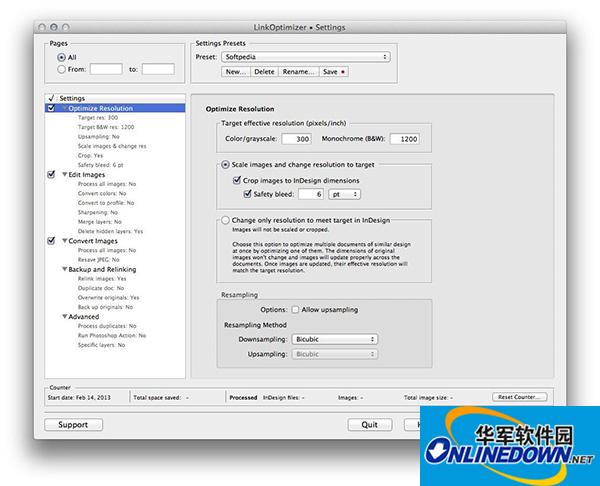This screenshot has height=486, width=600.
Task: Click 'Scale images & change res' entry
Action: click(112, 146)
